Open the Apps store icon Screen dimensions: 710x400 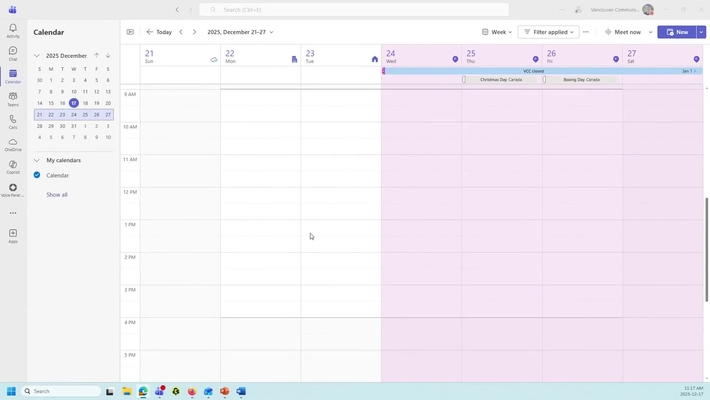[13, 236]
